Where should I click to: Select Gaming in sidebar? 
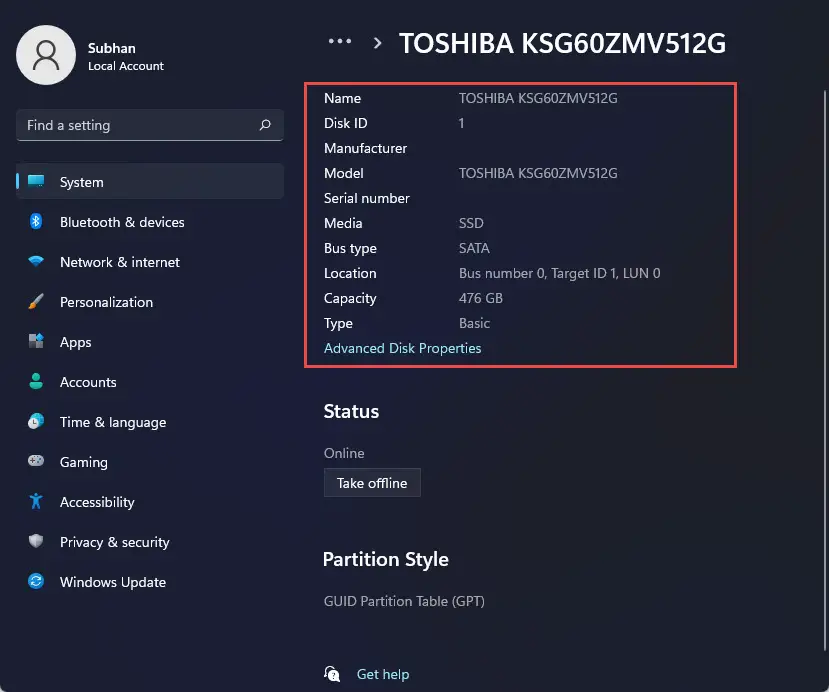point(150,462)
